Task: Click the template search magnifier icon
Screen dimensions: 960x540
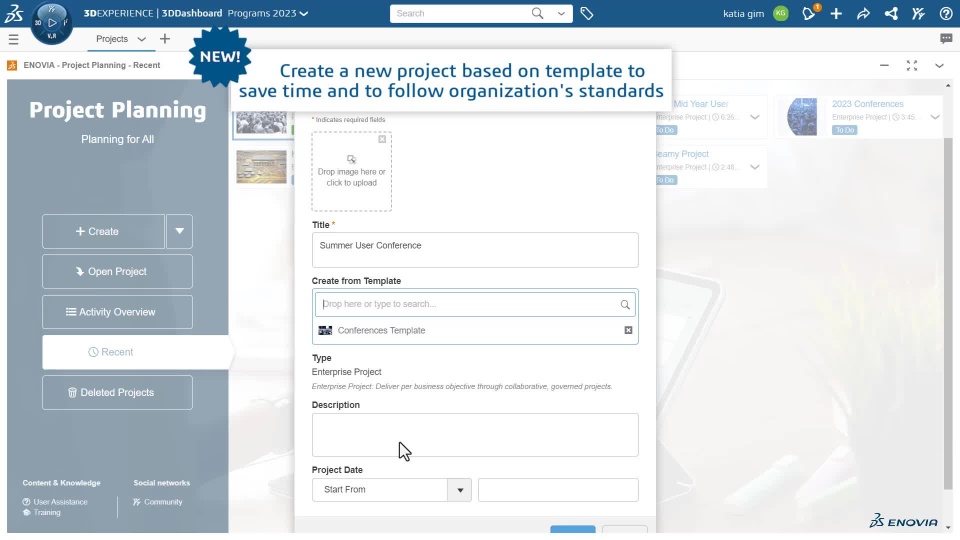Action: tap(625, 304)
